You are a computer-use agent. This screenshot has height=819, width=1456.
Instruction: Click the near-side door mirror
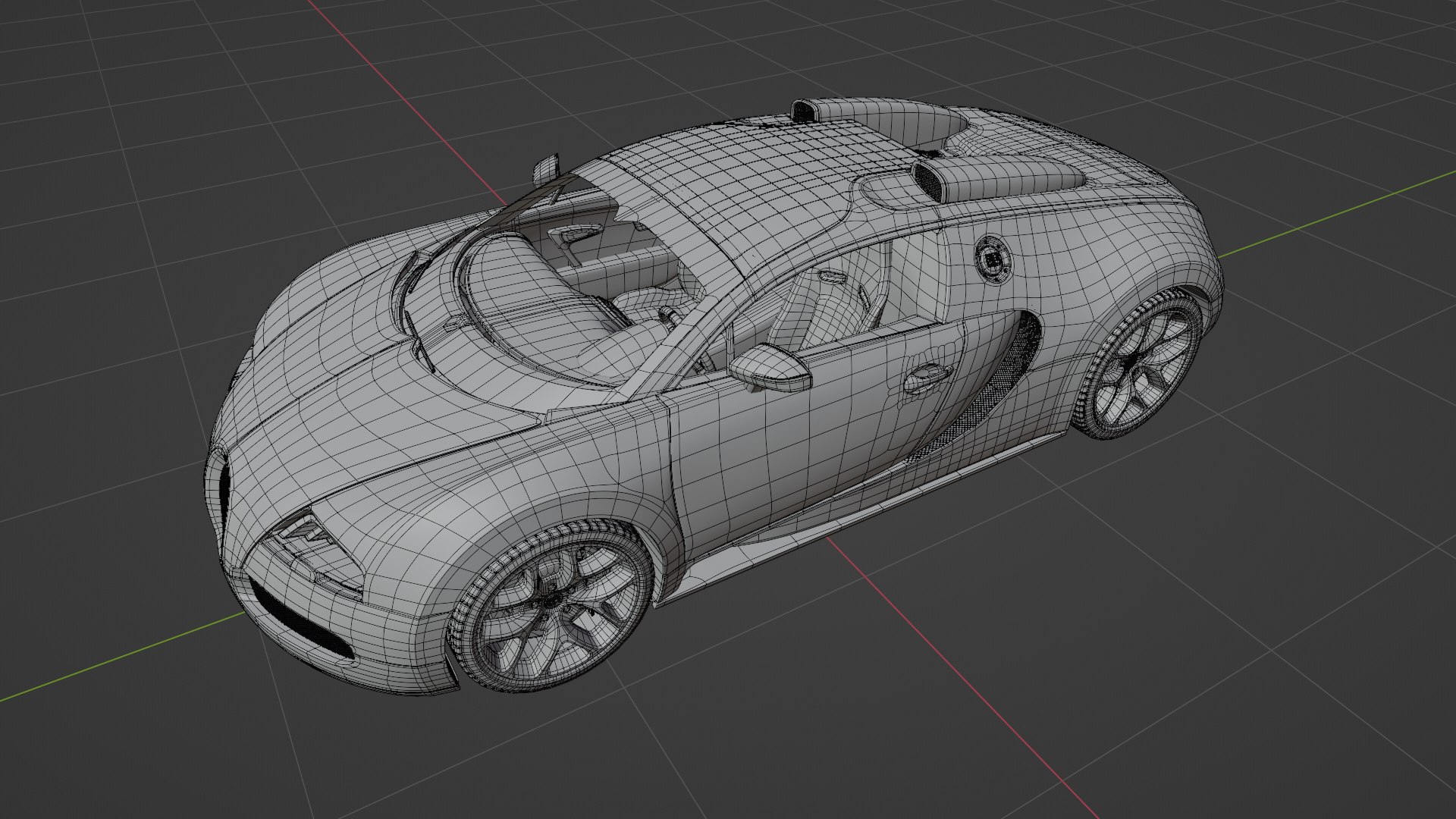(771, 368)
